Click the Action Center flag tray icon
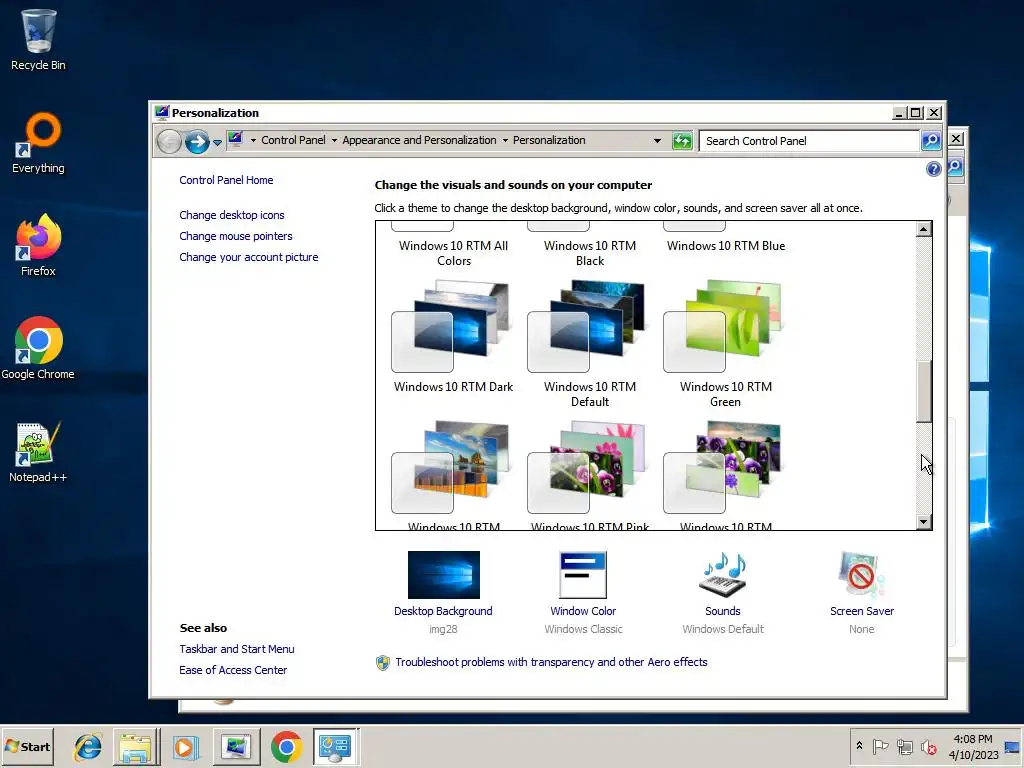Screen dimensions: 1024x768 880,746
